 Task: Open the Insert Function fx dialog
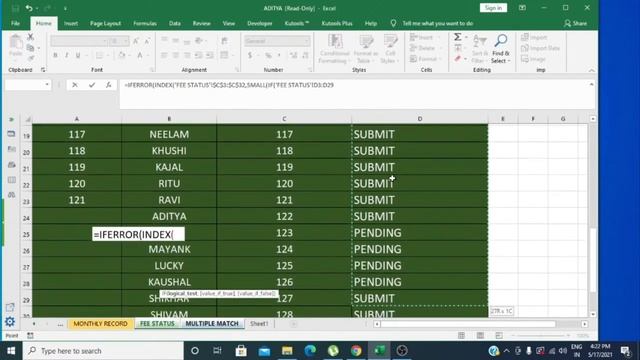tap(108, 85)
